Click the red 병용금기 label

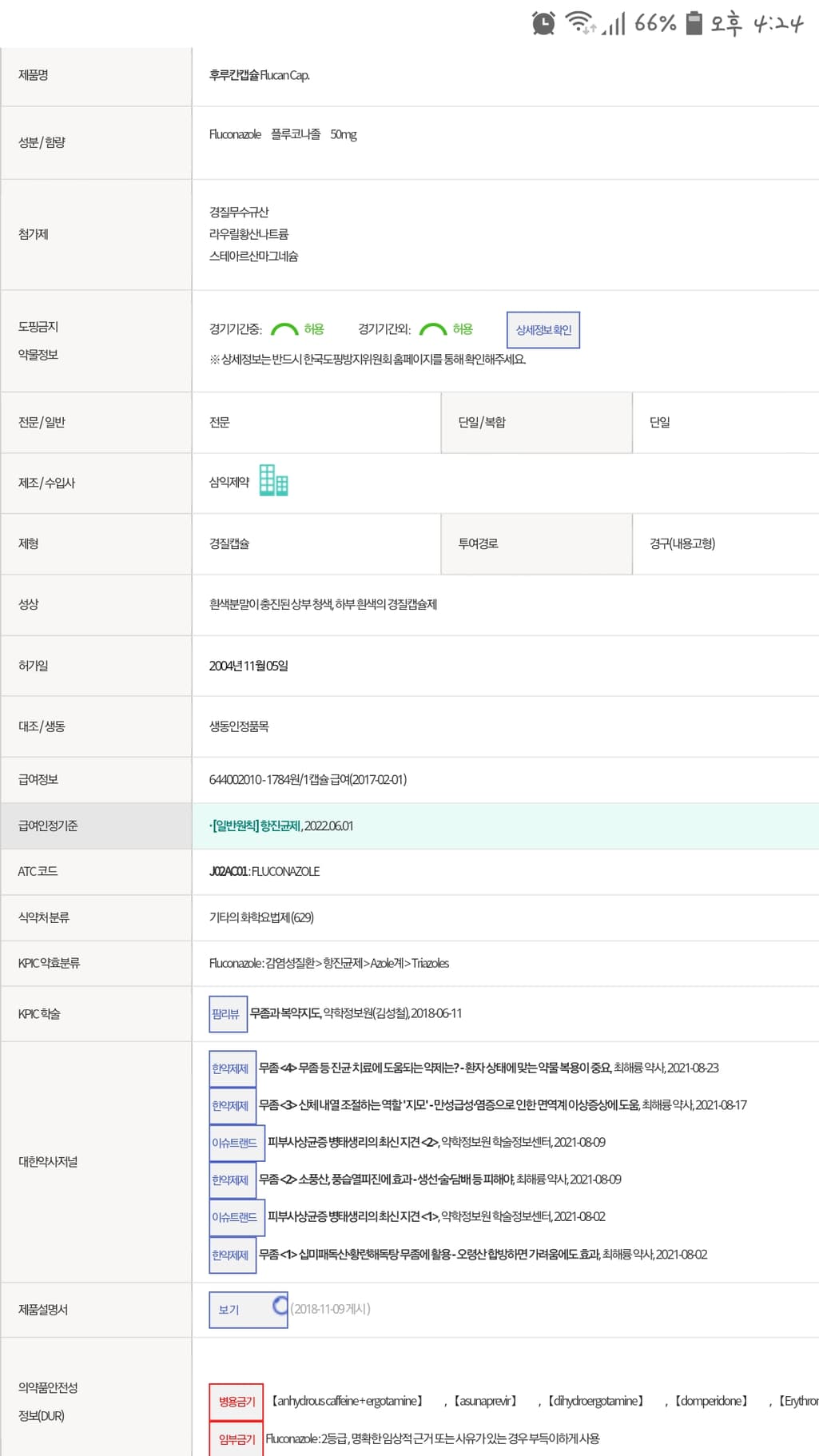[237, 1402]
